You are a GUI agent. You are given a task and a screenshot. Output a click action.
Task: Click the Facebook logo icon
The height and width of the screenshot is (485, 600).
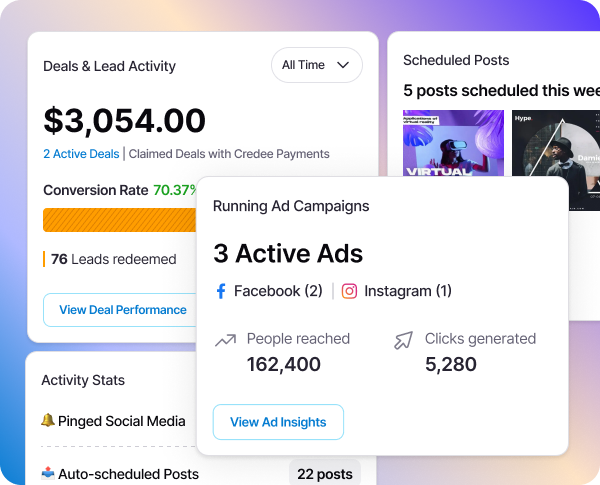[x=221, y=291]
